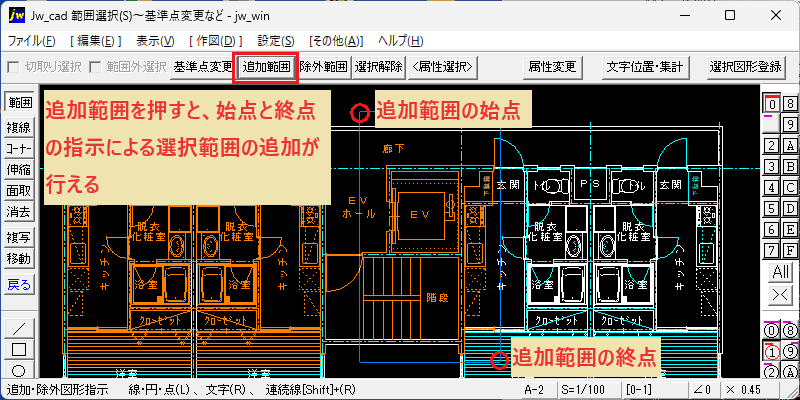Select the line drawing tool icon
This screenshot has height=400, width=800.
pyautogui.click(x=19, y=328)
